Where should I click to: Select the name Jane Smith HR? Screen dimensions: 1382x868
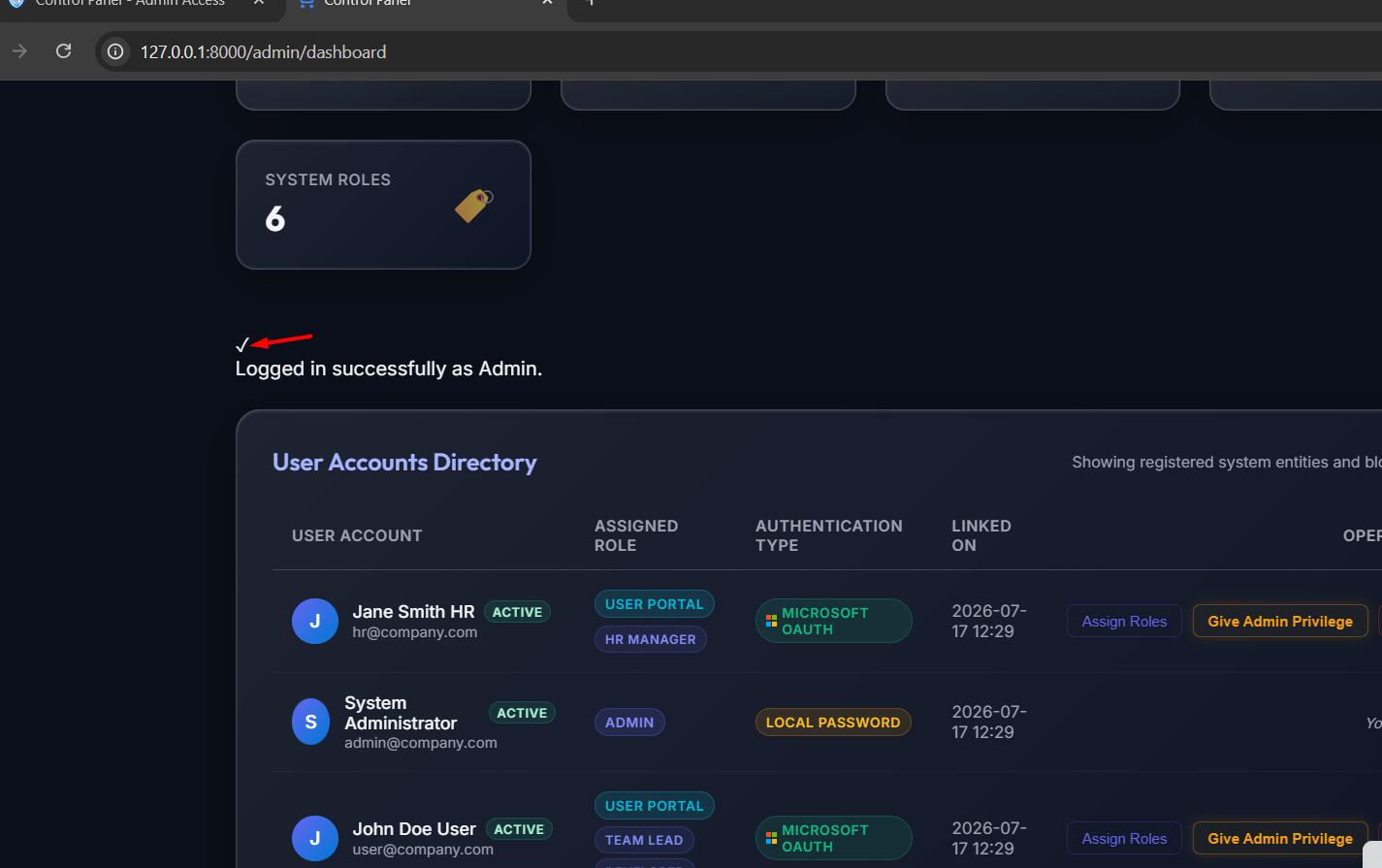pos(413,612)
